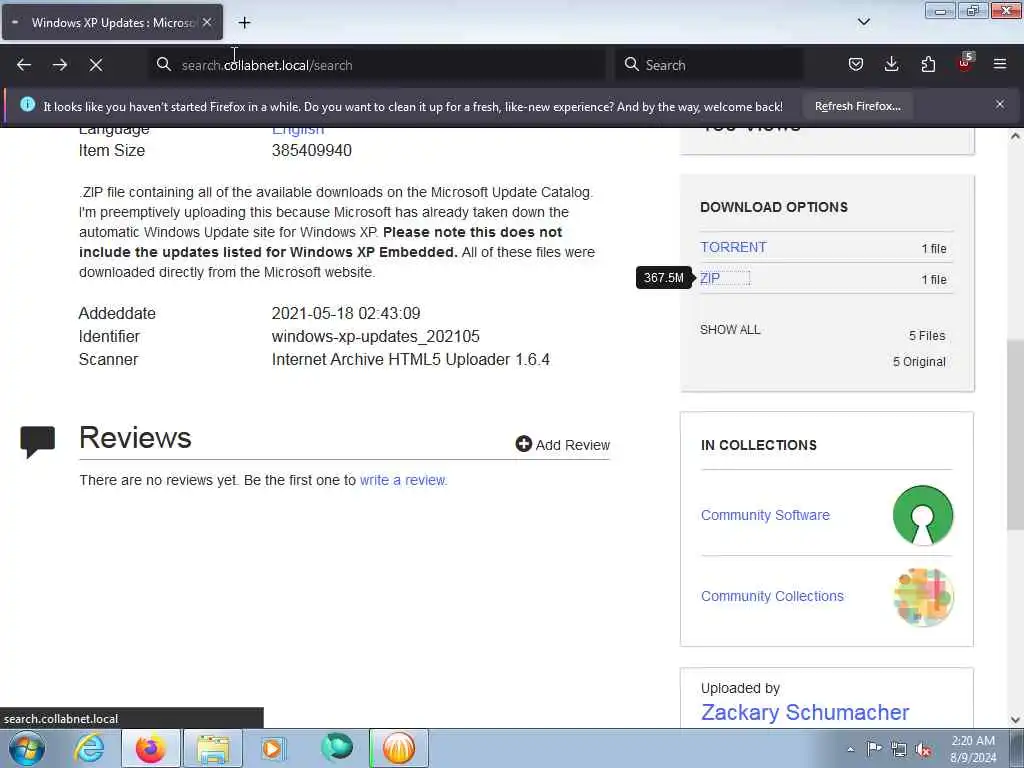Click the Reviews speech bubble icon

(38, 441)
